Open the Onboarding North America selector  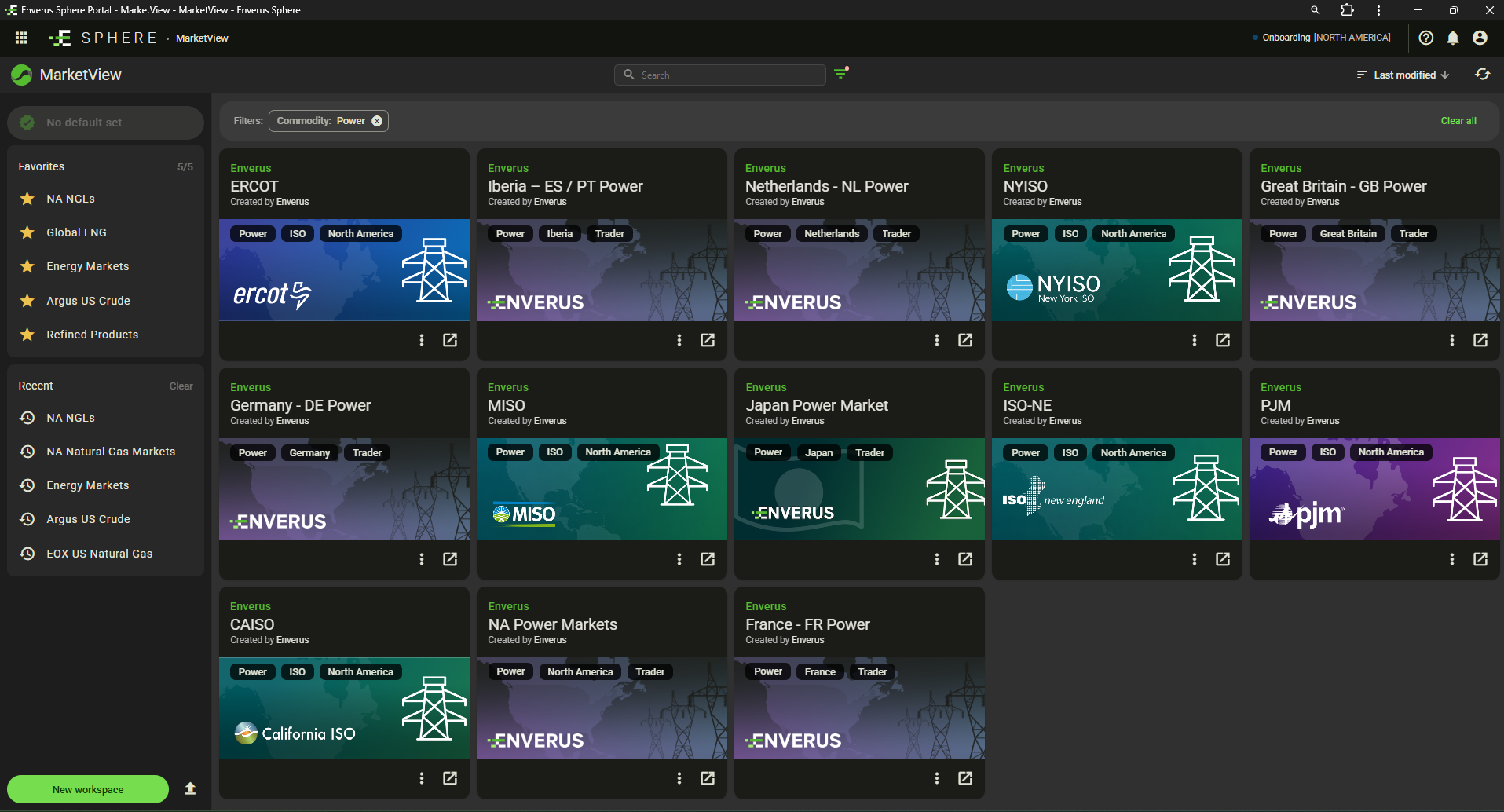click(1322, 38)
